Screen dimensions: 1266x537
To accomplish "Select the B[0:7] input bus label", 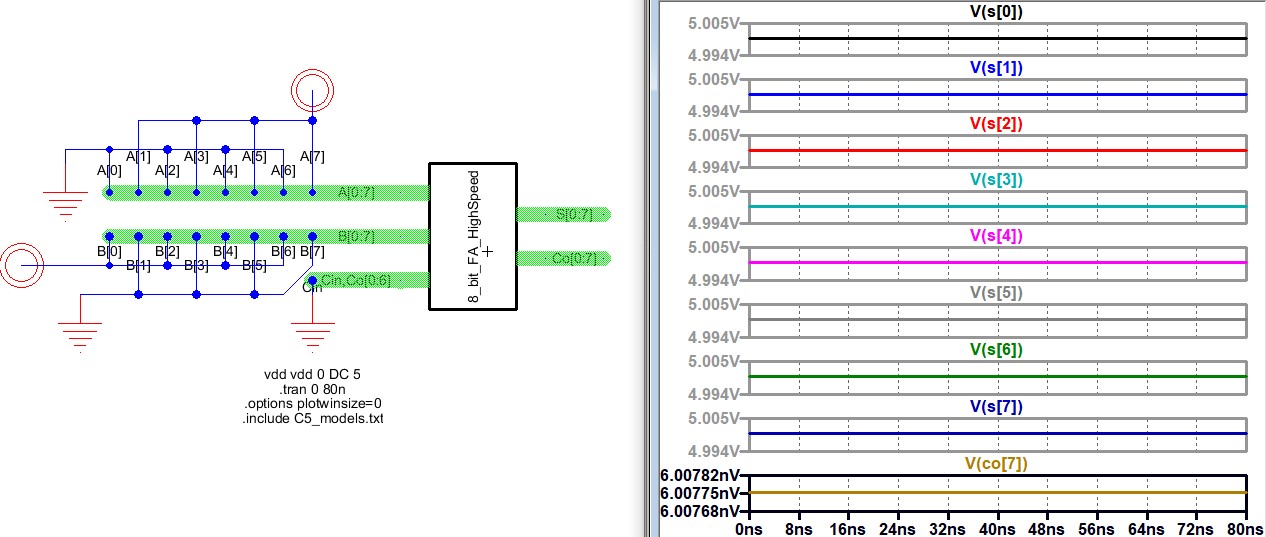I will click(356, 236).
